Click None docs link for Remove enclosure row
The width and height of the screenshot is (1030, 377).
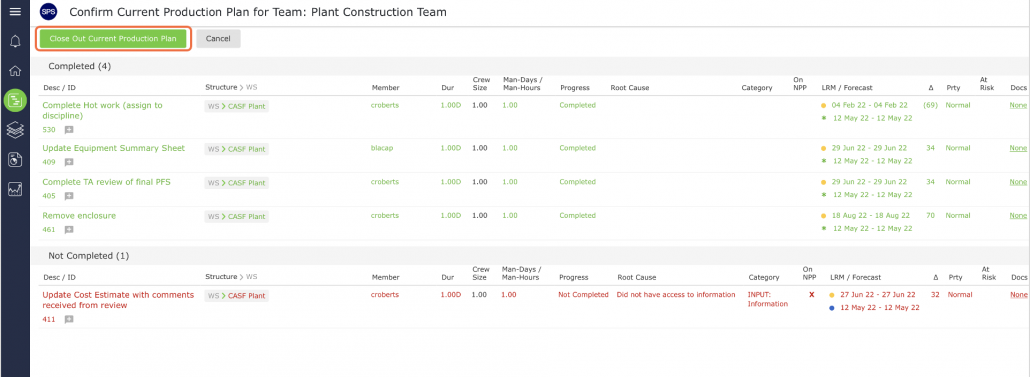(x=1018, y=215)
